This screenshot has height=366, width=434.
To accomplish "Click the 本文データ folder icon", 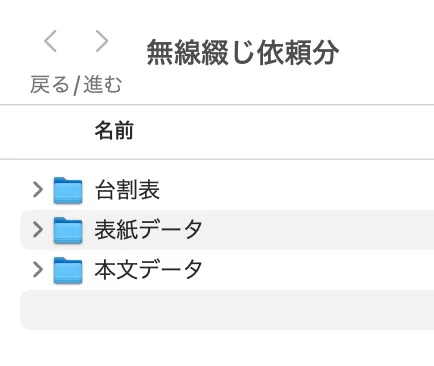I will coord(68,270).
